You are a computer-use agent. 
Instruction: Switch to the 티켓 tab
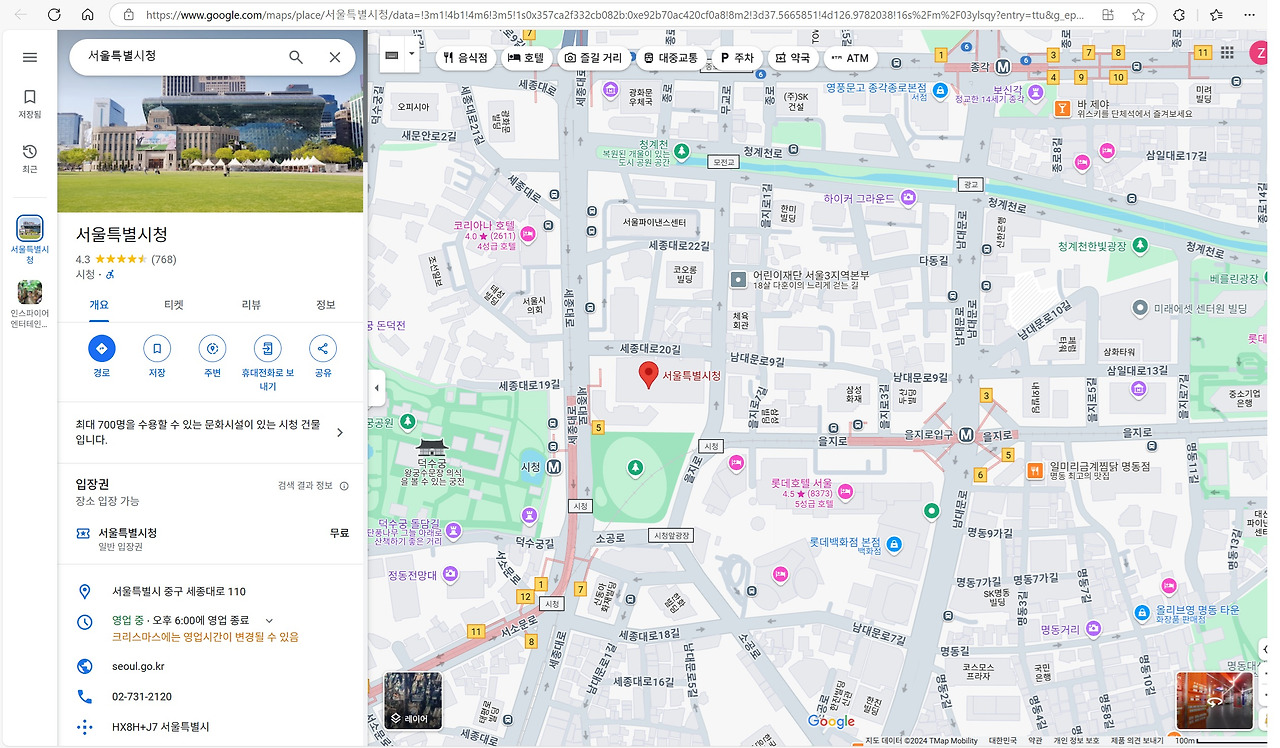[175, 305]
